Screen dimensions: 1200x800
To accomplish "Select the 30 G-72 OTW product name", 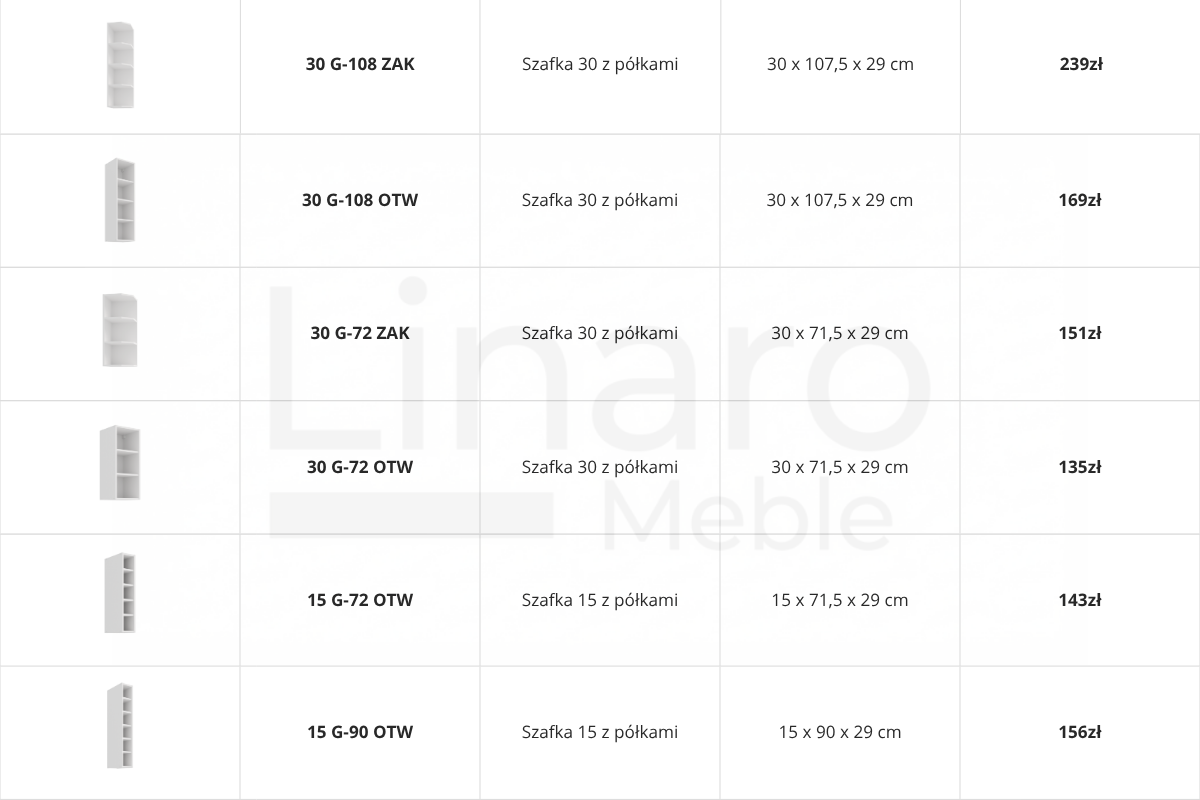I will 360,467.
